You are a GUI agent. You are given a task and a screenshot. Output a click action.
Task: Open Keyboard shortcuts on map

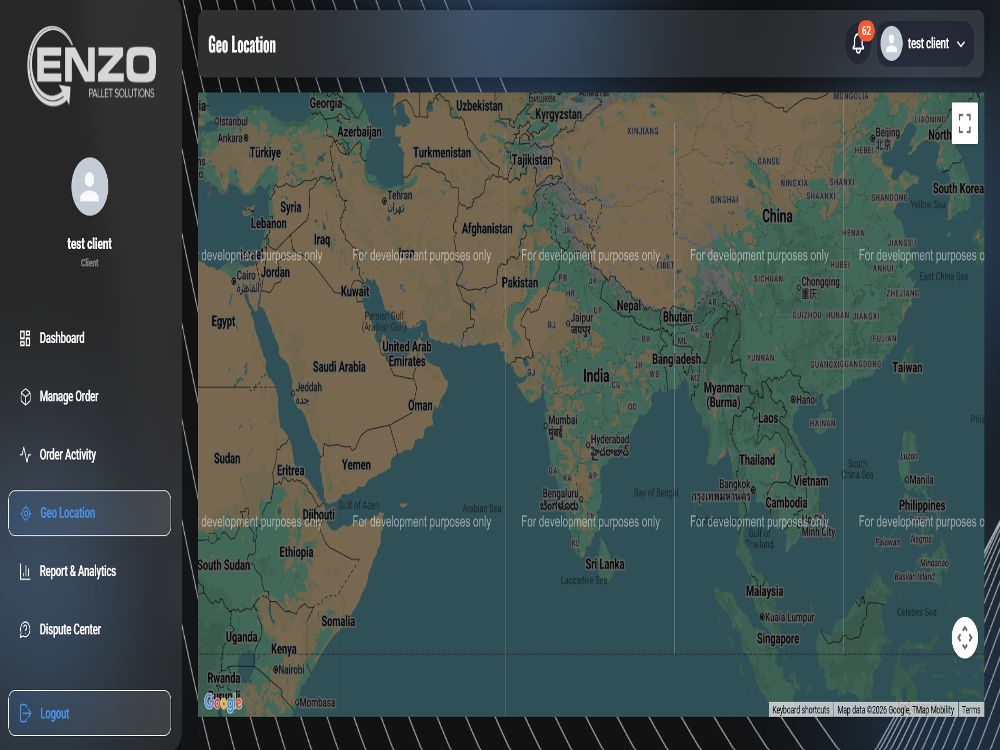point(800,710)
